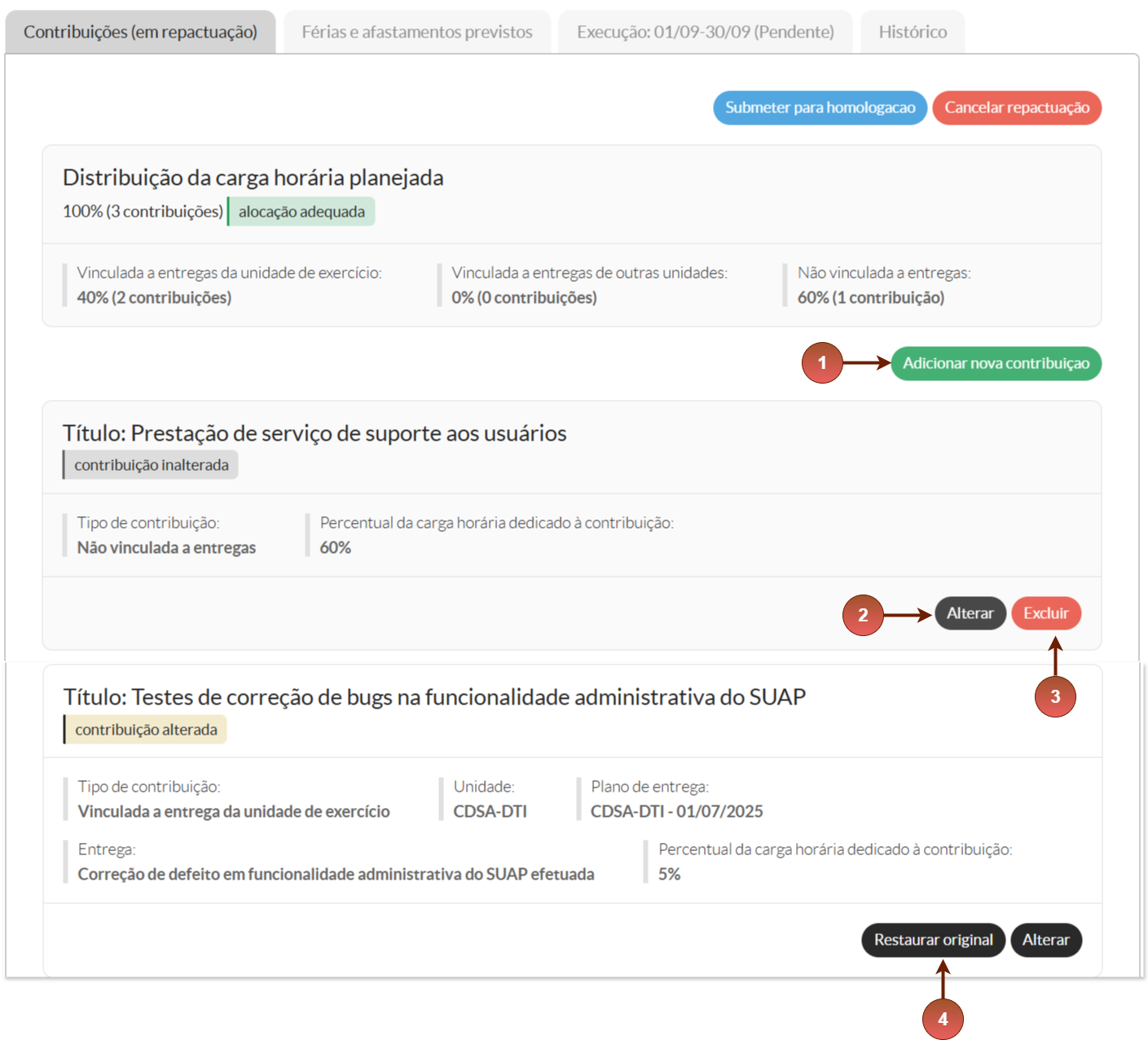Open the Contribuições (em repactuação) tab
Viewport: 1148px width, 1040px height.
tap(140, 33)
